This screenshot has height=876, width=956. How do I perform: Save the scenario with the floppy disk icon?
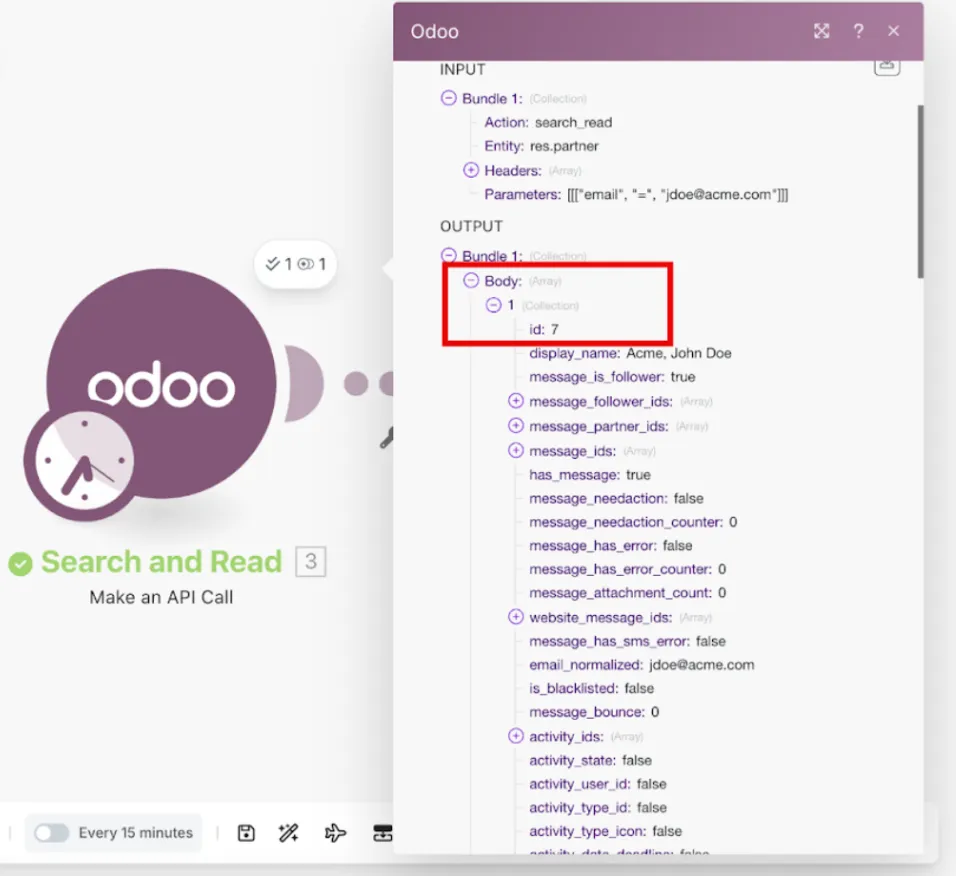pyautogui.click(x=246, y=833)
